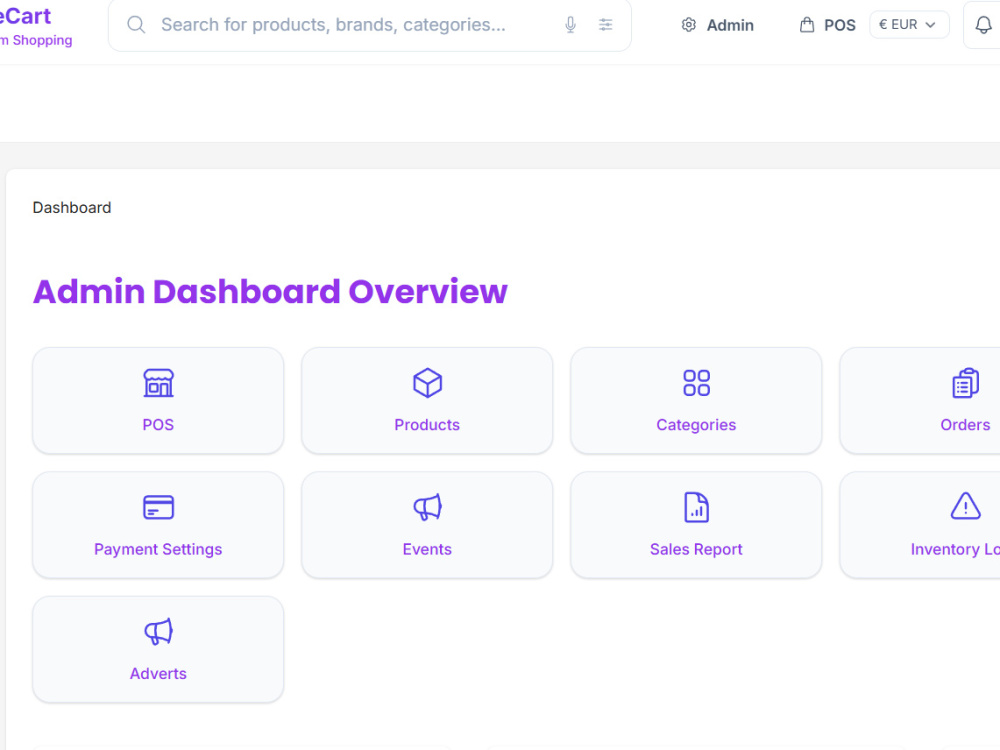Click the Admin Dashboard Overview heading
Screen dimensions: 1000x750
[270, 292]
